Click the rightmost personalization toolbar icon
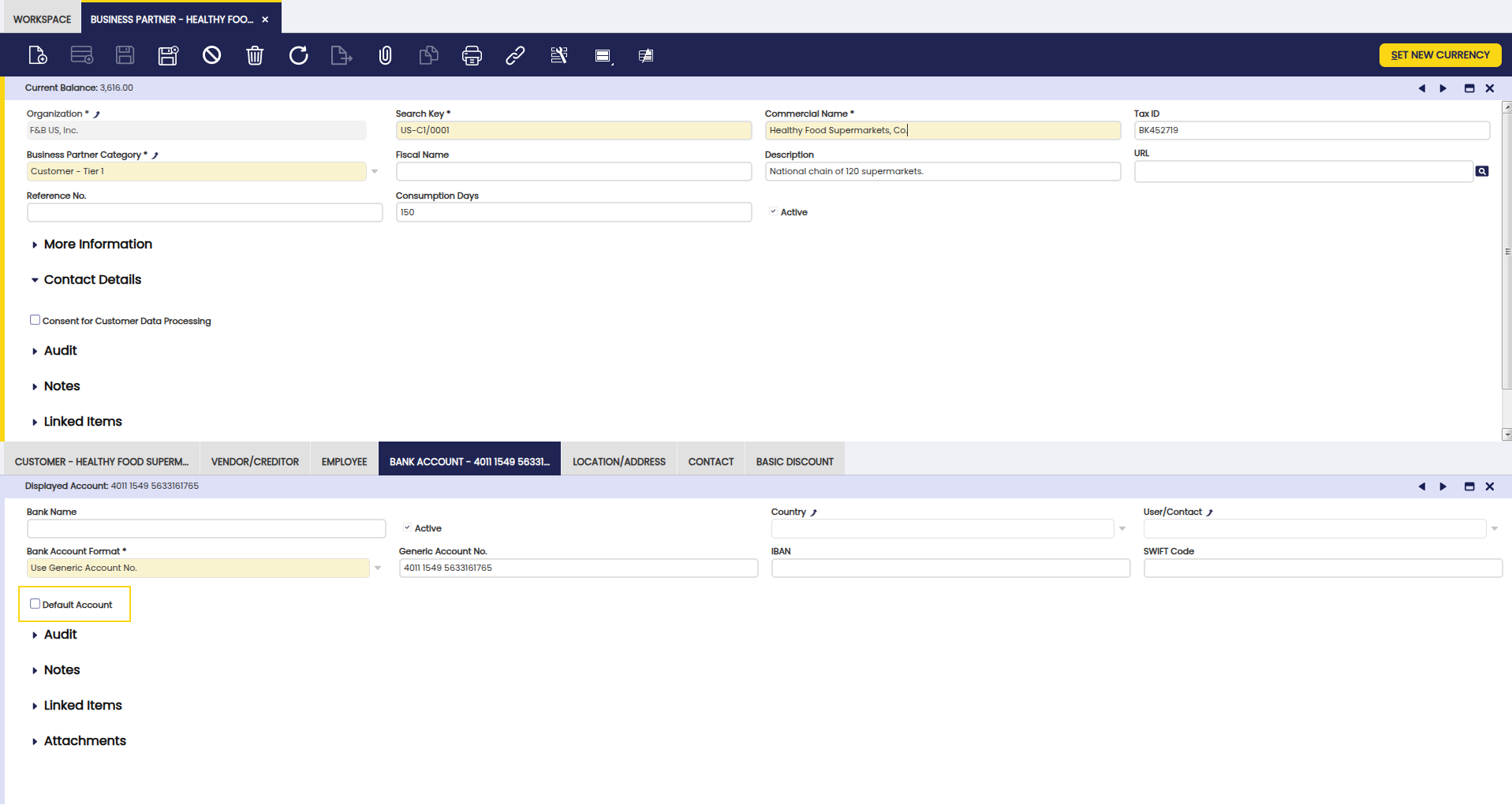The image size is (1512, 805). [x=646, y=55]
